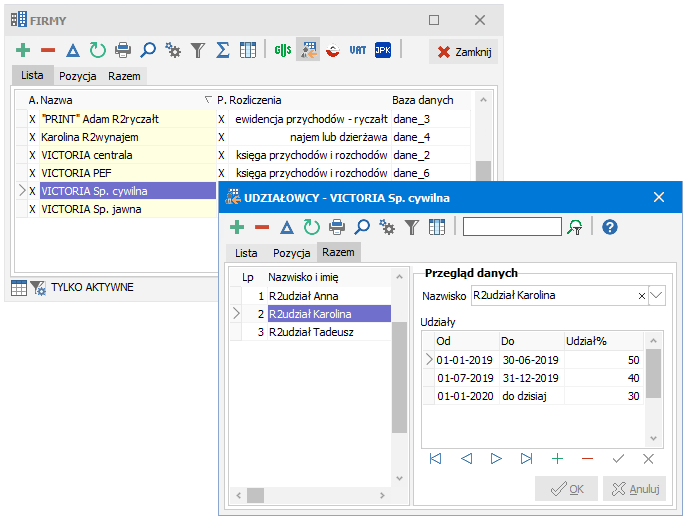This screenshot has height=521, width=686.
Task: Confirm the edit with the navigator checkmark
Action: coord(618,458)
